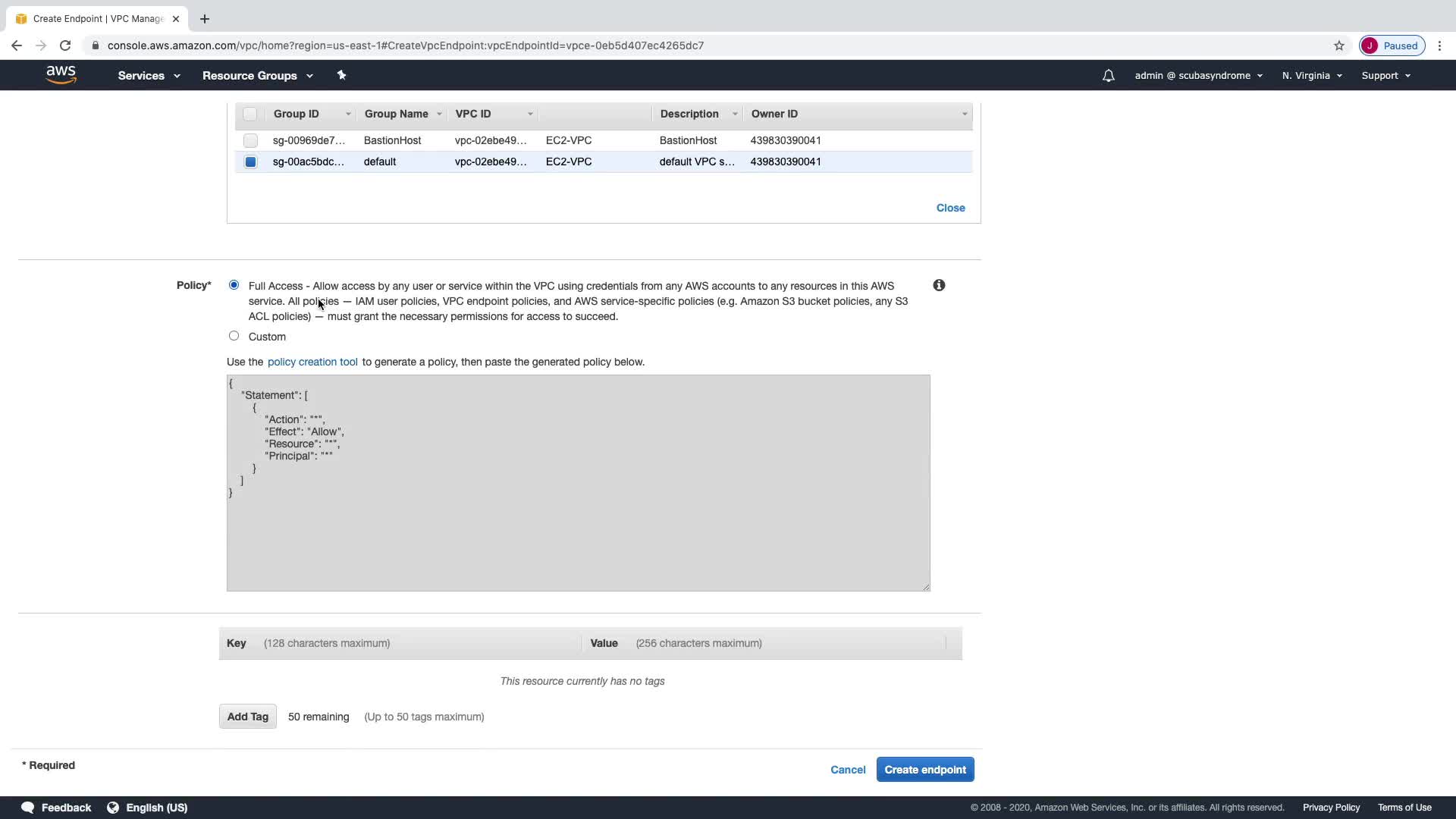Image resolution: width=1456 pixels, height=819 pixels.
Task: Click the AWS logo home icon
Action: coord(61,75)
